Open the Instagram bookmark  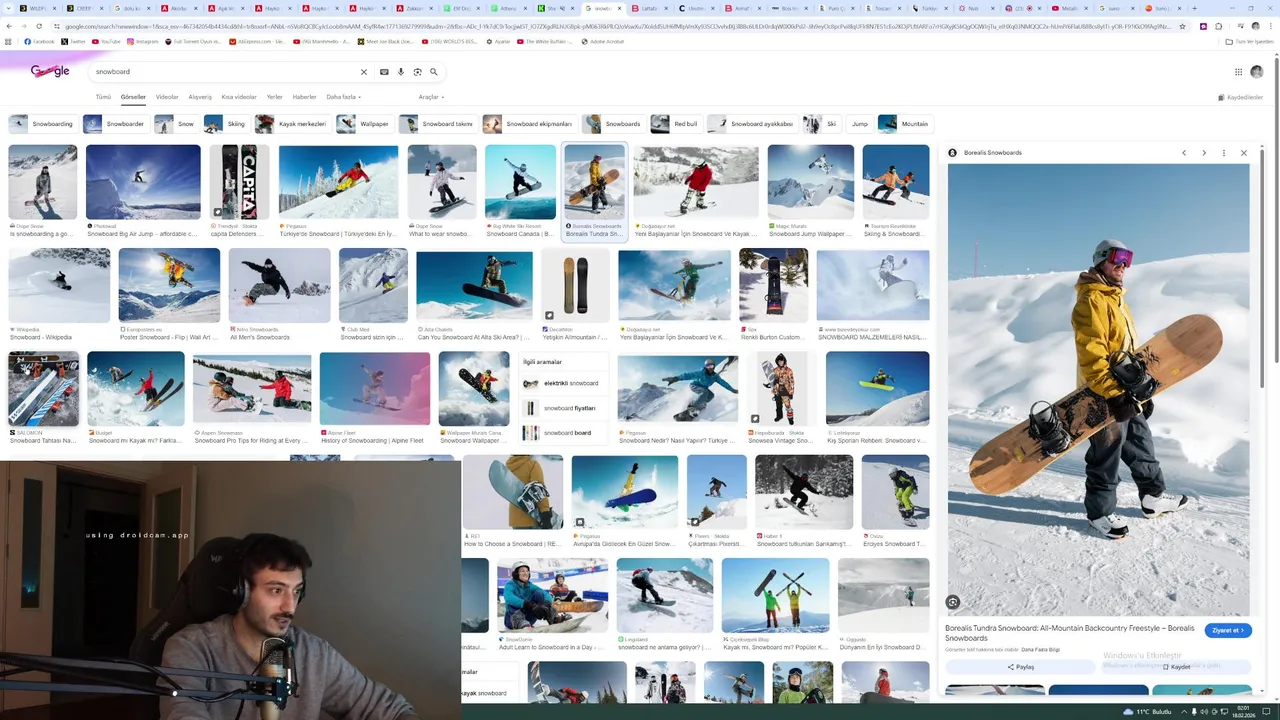(143, 42)
